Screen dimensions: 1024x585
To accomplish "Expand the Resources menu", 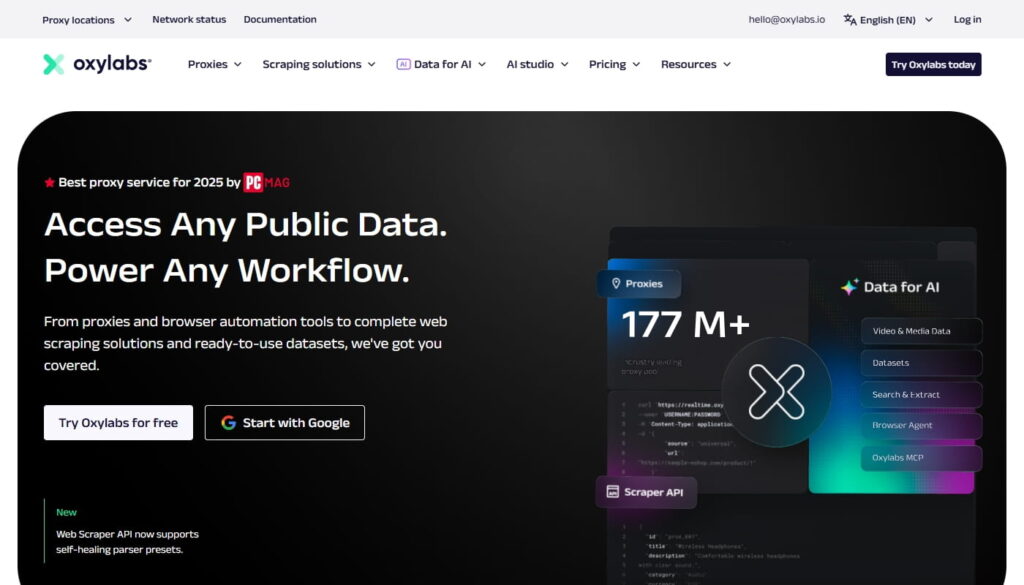I will pos(695,64).
